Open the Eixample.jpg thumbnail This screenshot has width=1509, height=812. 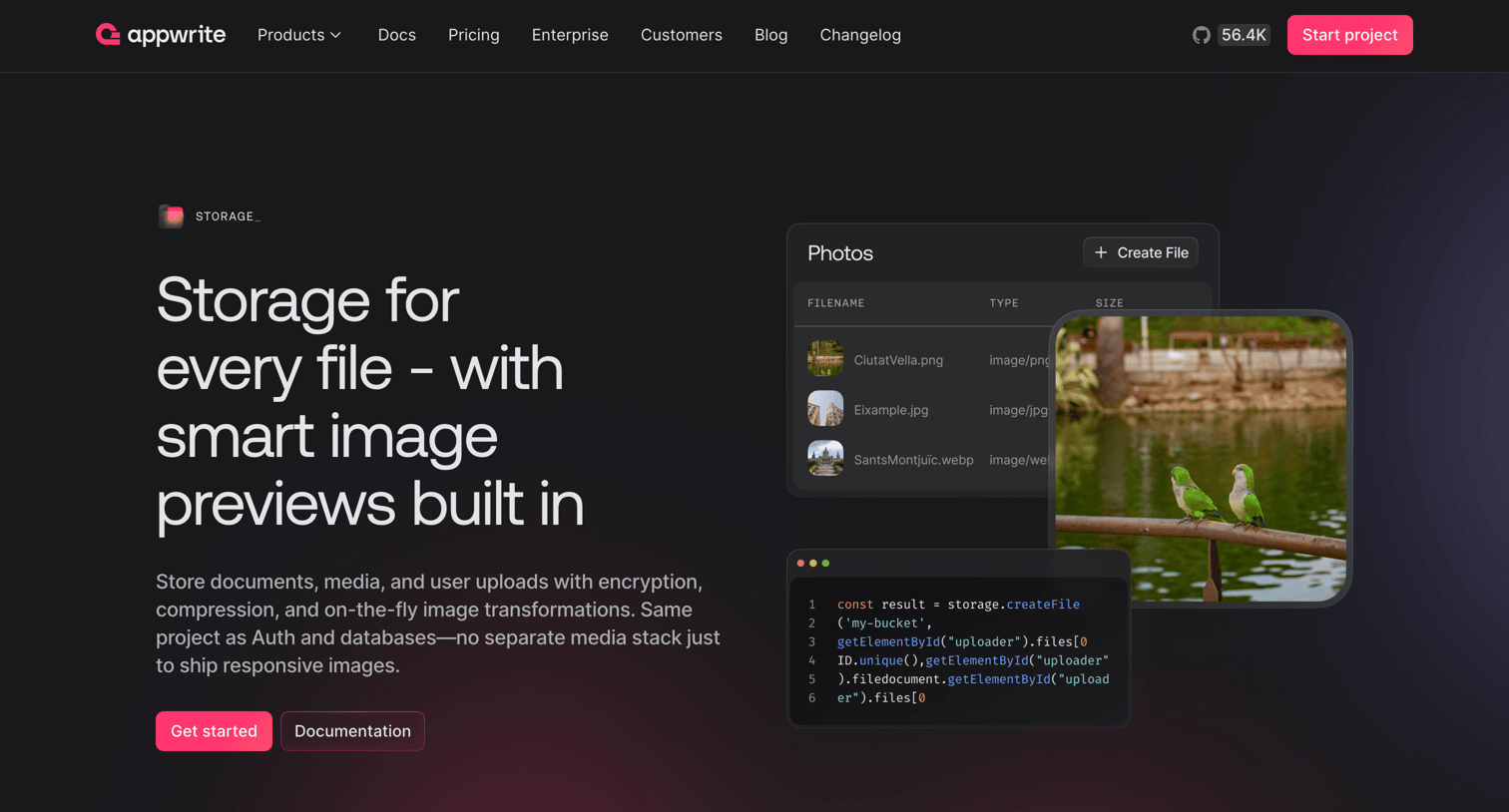tap(825, 409)
